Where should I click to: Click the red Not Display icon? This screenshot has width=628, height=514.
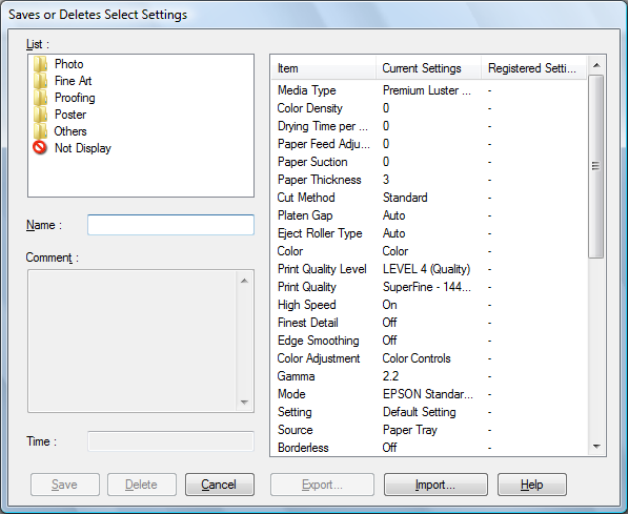[x=40, y=148]
